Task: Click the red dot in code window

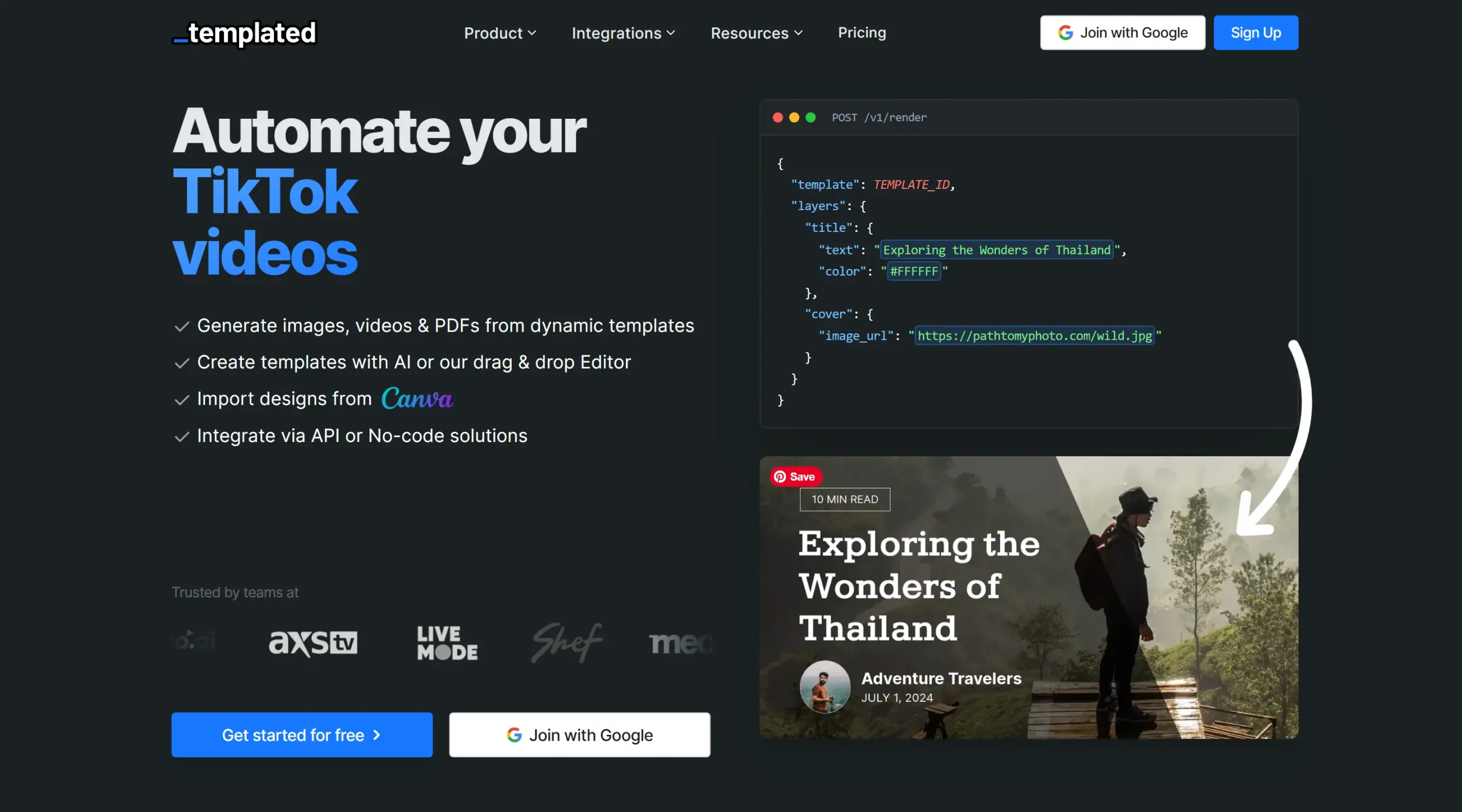Action: click(777, 117)
